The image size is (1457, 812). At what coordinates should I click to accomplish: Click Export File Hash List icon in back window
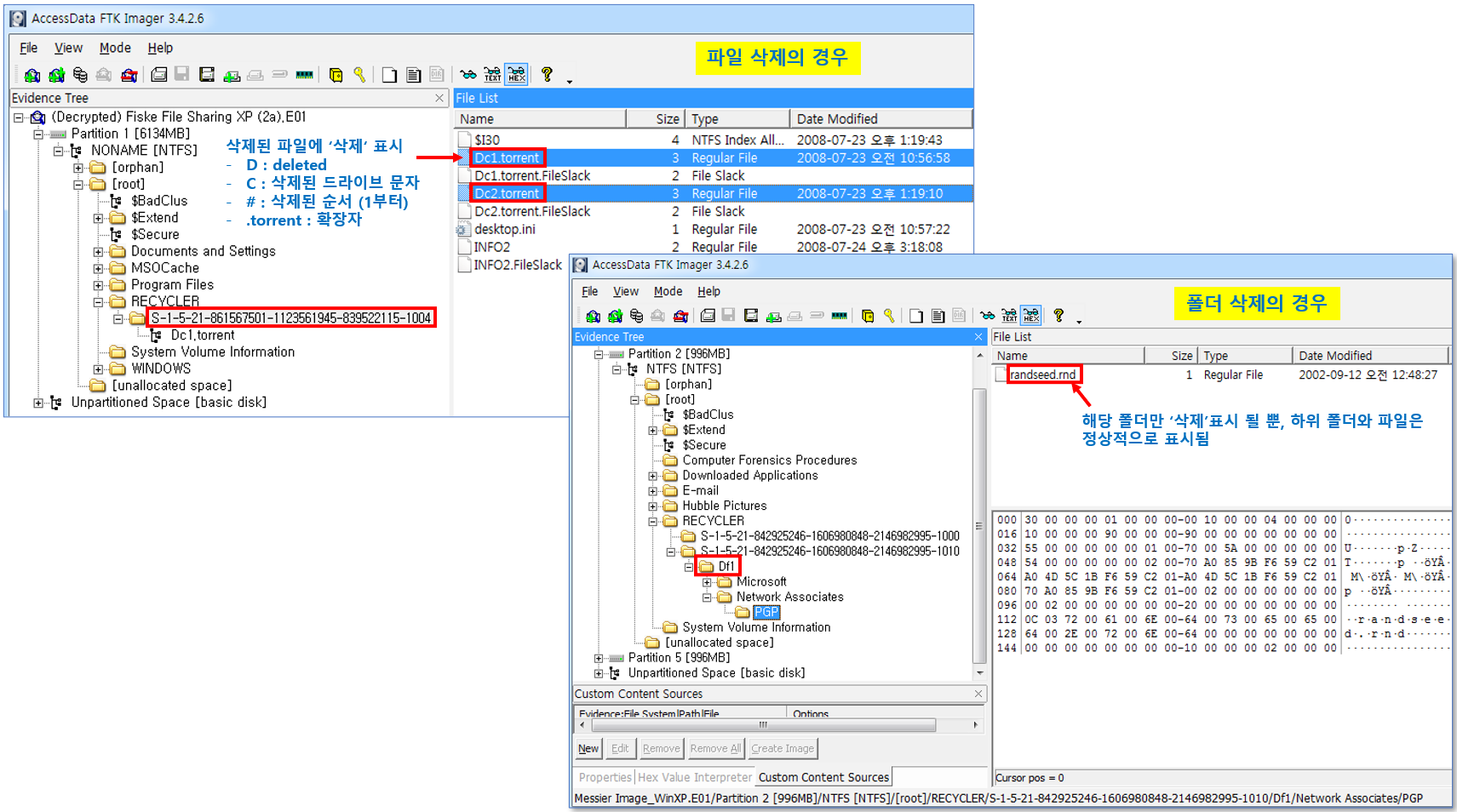coord(413,75)
